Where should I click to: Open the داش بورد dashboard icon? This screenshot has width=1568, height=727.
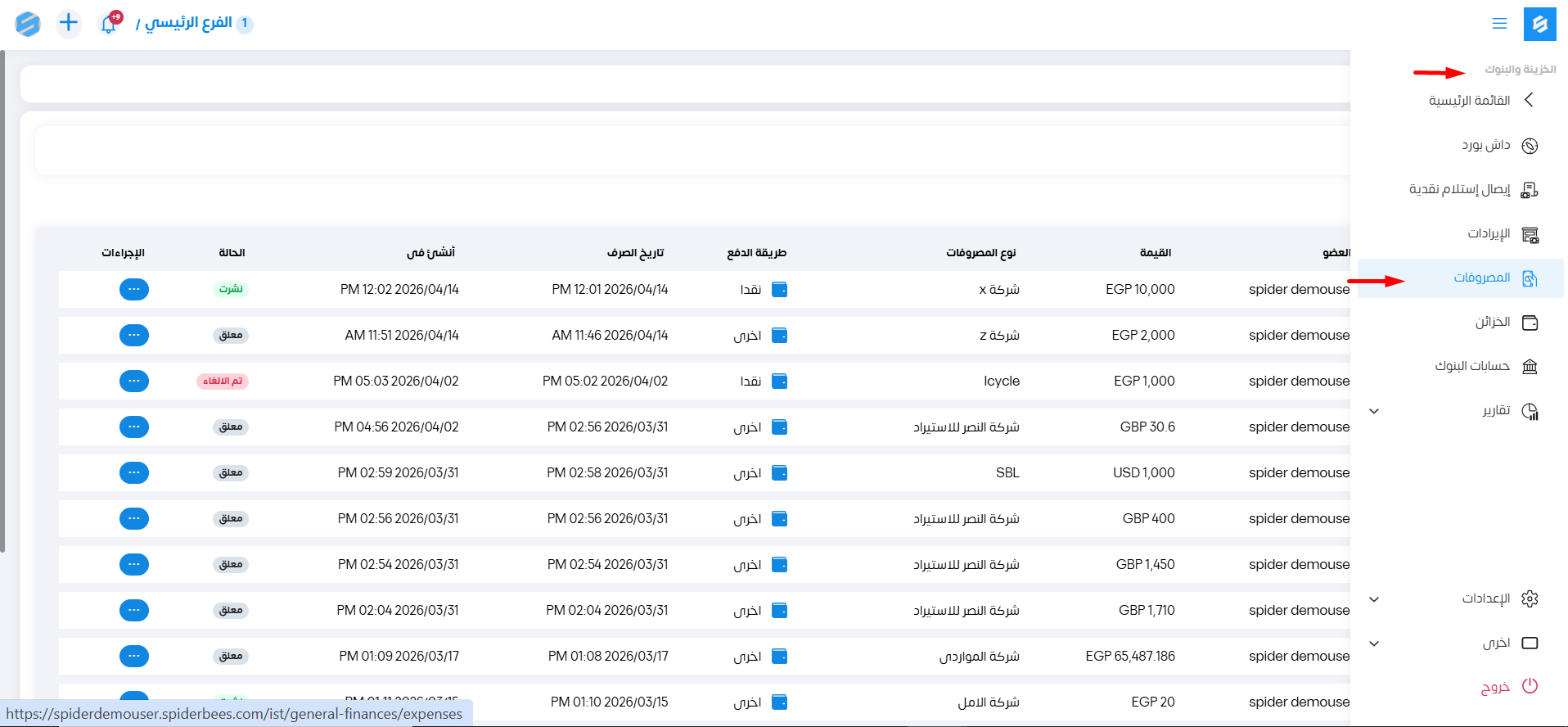[x=1530, y=146]
